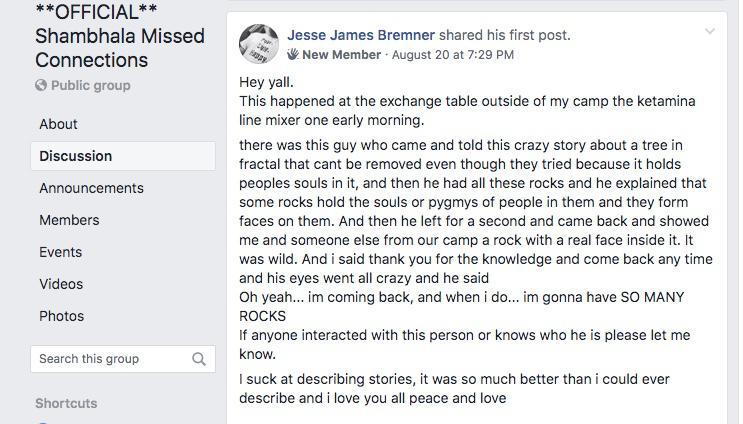Click the globe icon beside Public group
Screen dimensions: 743x424
point(41,86)
